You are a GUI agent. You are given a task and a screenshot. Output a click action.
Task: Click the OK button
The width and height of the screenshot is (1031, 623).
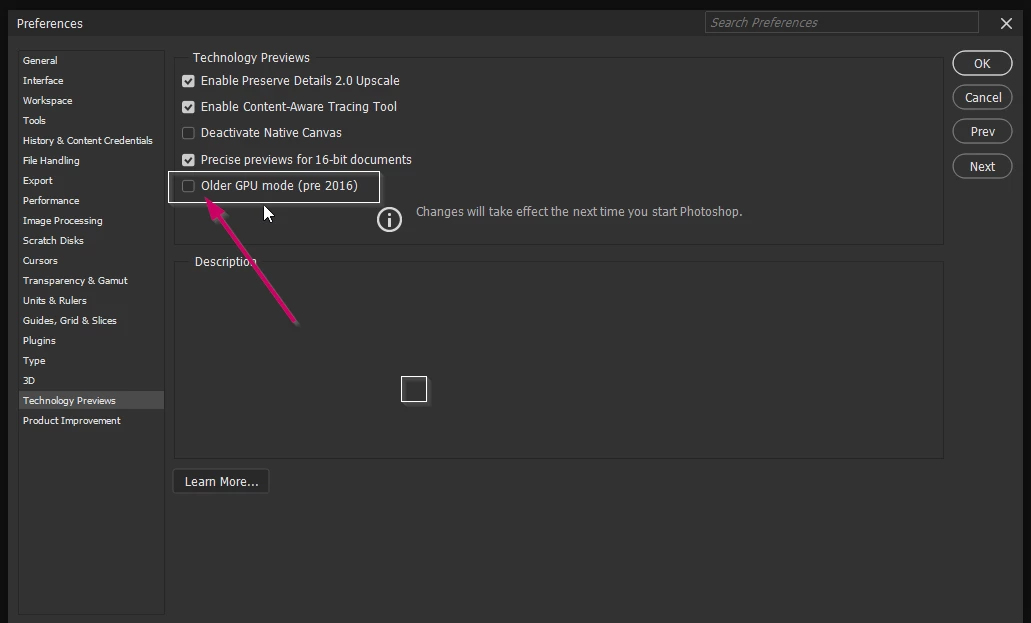(982, 63)
